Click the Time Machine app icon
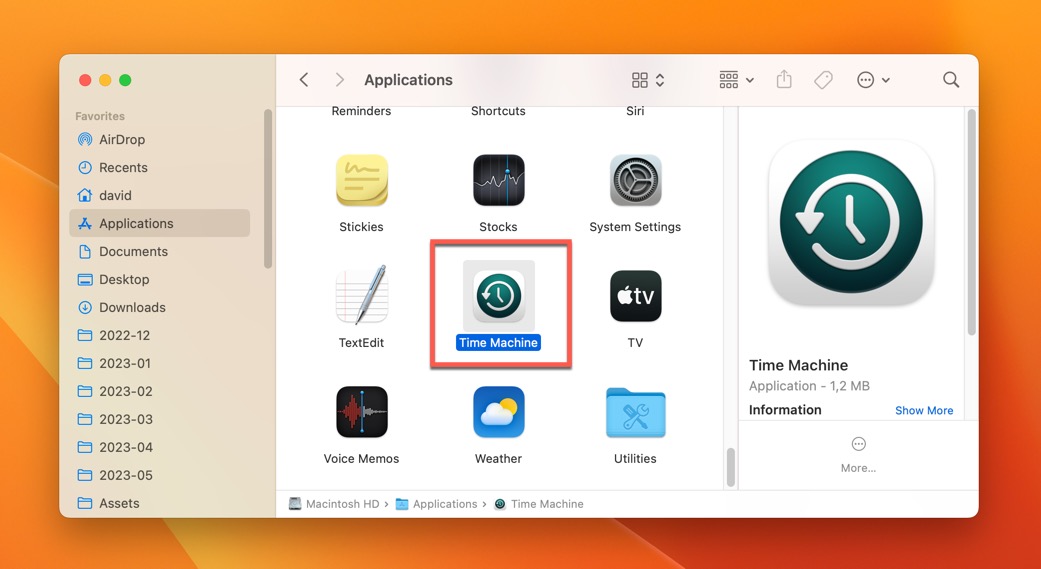 coord(499,296)
